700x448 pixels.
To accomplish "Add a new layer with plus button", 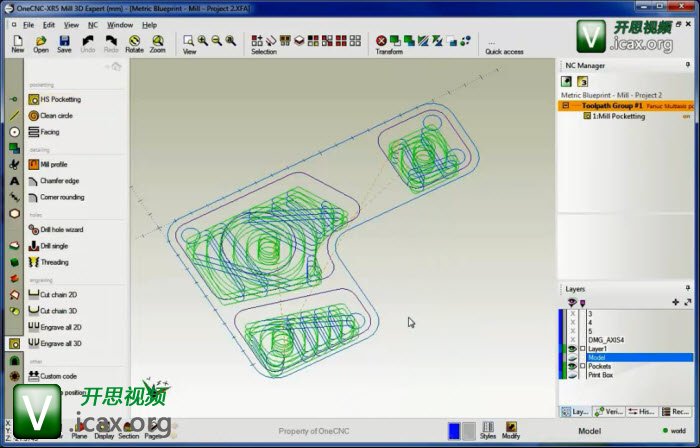I will 675,303.
